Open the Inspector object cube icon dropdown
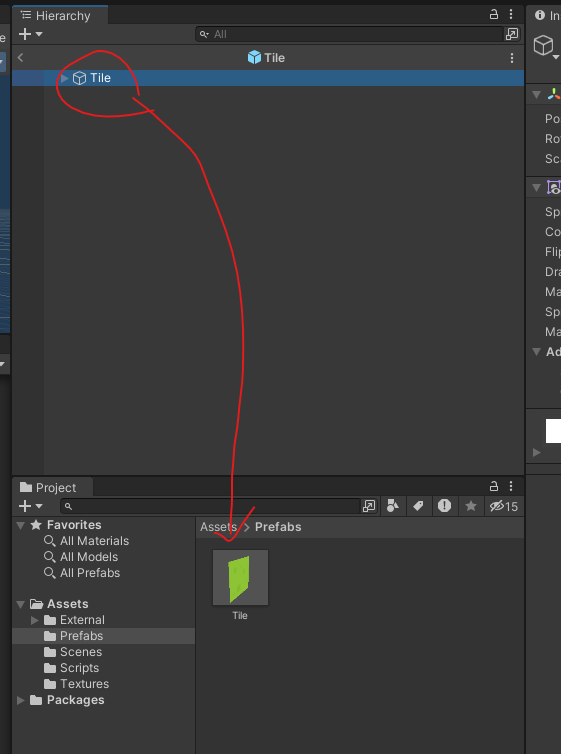 (547, 47)
